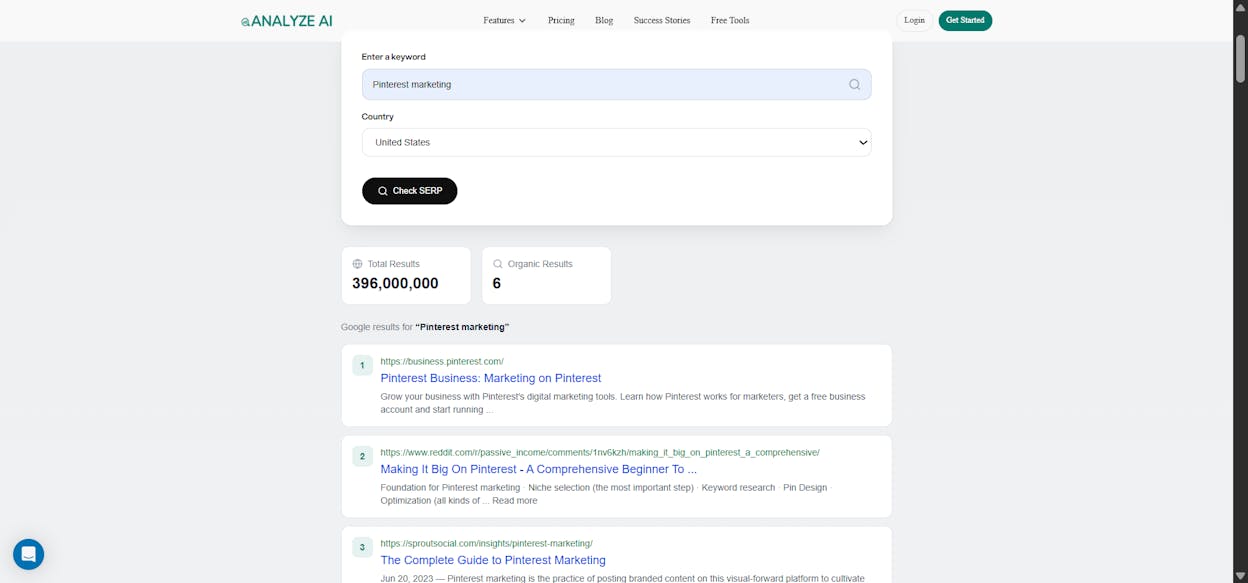Click the result number 3 badge
The height and width of the screenshot is (583, 1248).
[x=362, y=547]
